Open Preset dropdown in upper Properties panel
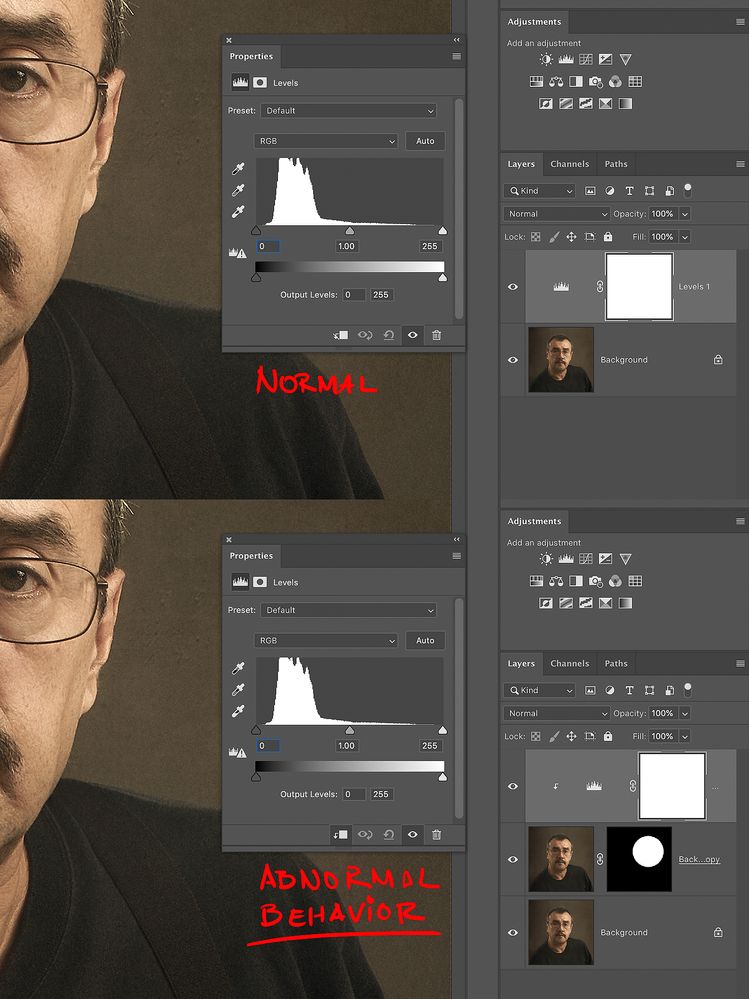The image size is (749, 999). pos(348,110)
